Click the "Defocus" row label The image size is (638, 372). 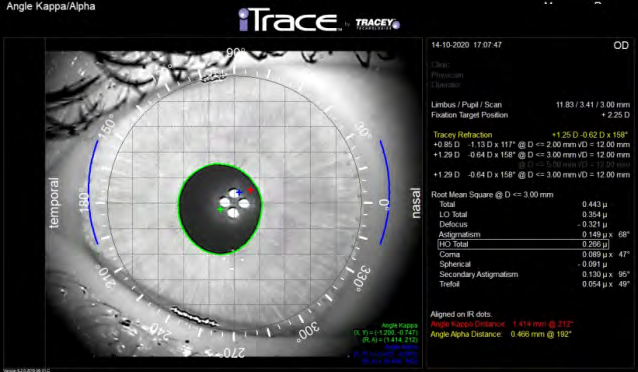pos(453,224)
